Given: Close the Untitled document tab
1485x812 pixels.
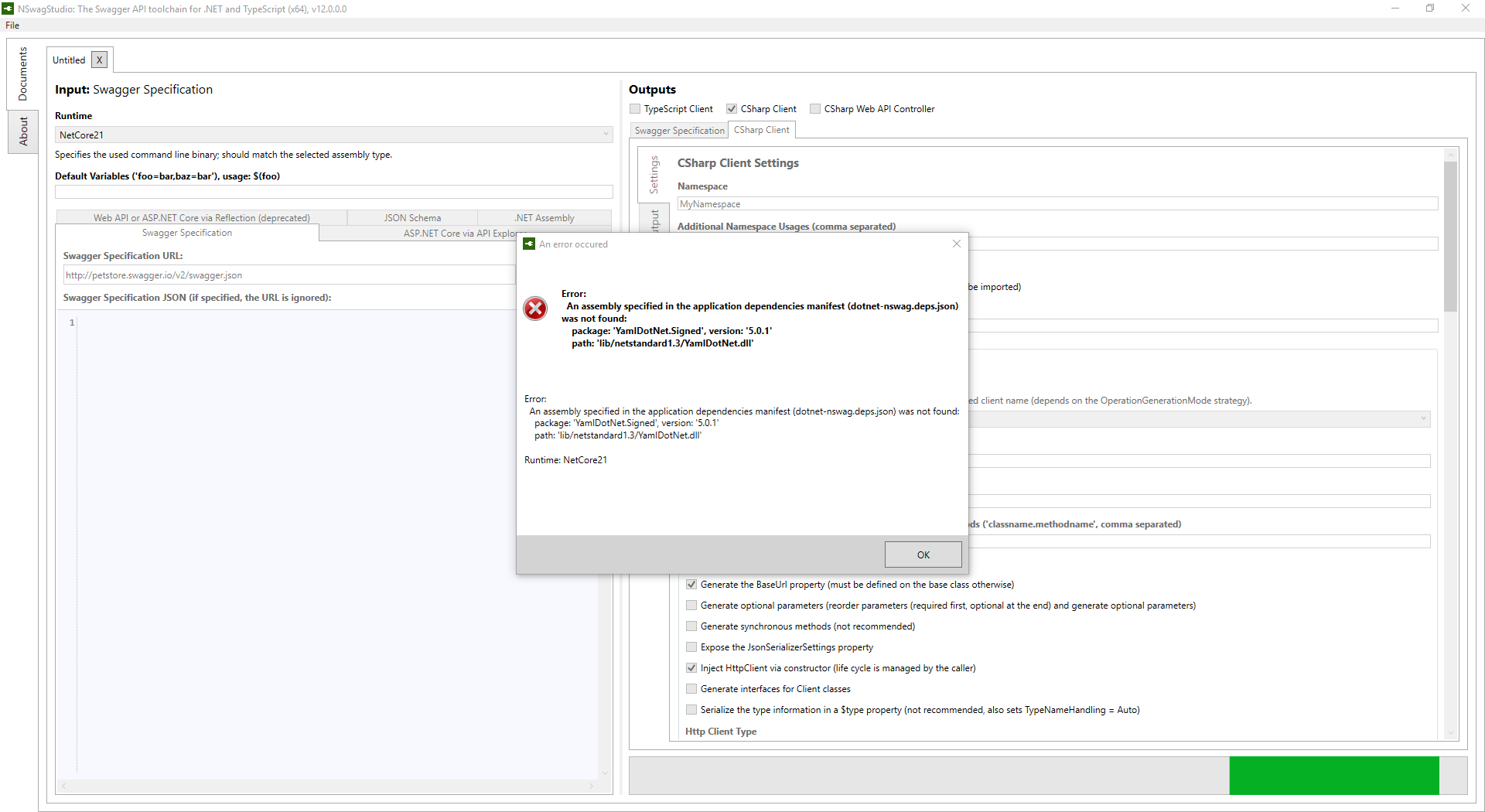Looking at the screenshot, I should [99, 60].
